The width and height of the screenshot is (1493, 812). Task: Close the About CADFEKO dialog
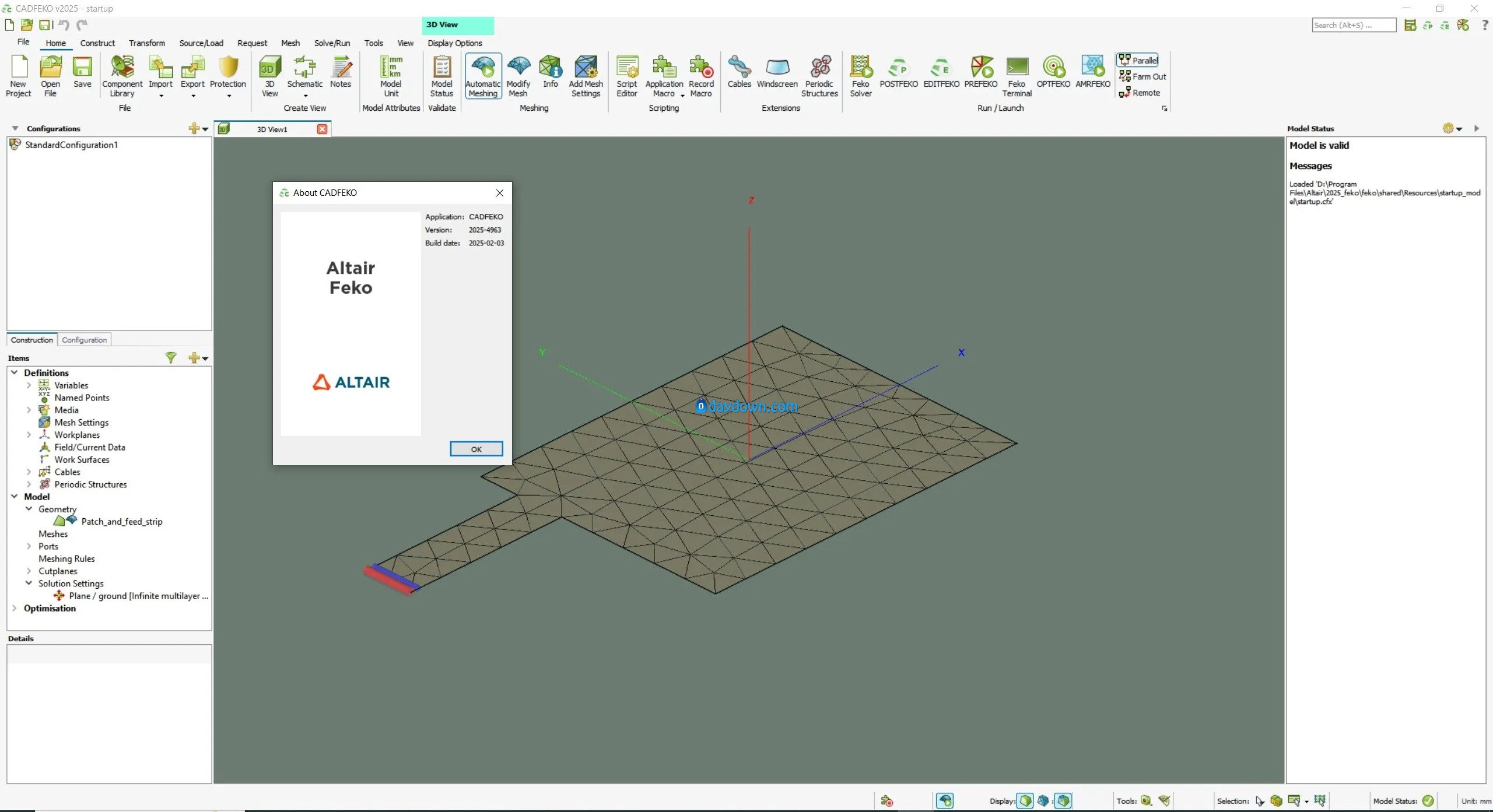500,193
